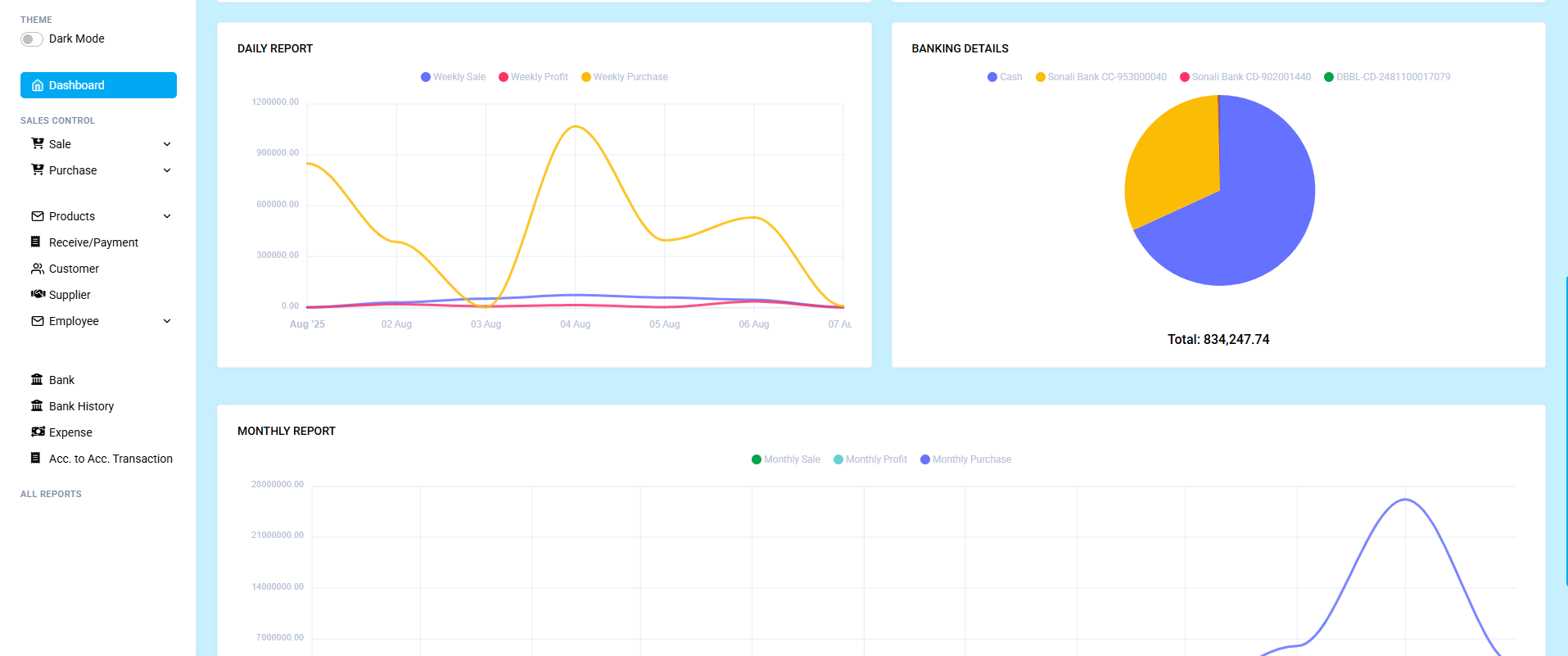
Task: Click the Supplier handshake icon
Action: (x=38, y=295)
